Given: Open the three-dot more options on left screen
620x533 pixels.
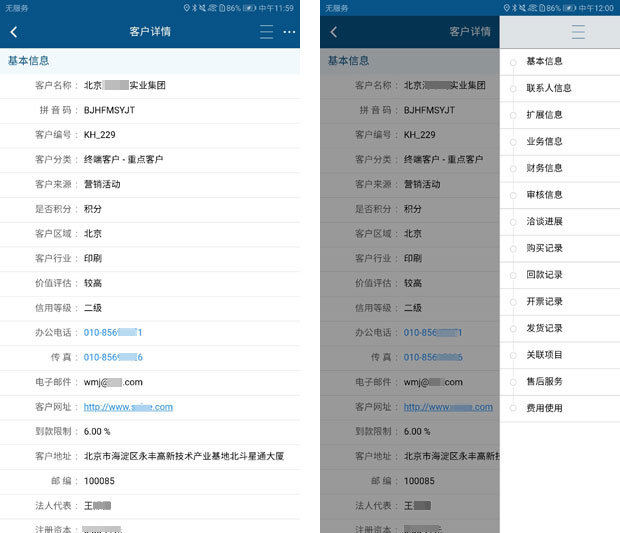Looking at the screenshot, I should coord(289,32).
